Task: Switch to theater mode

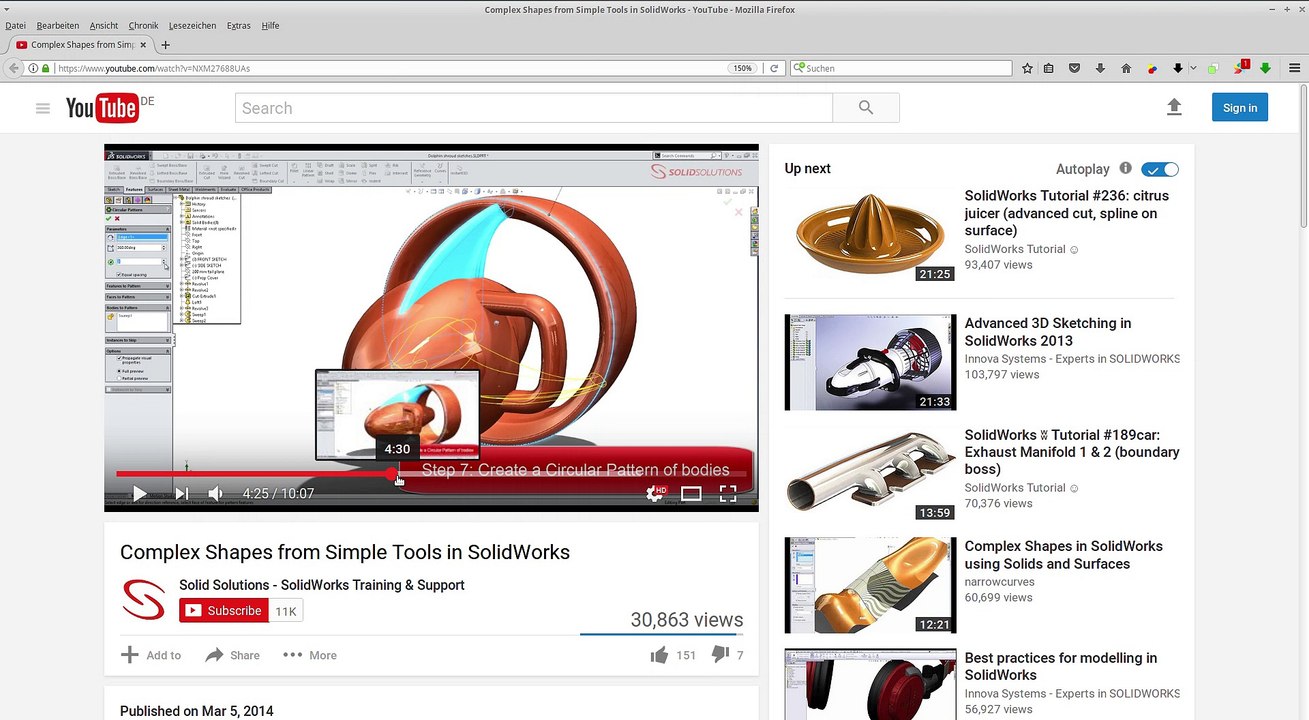Action: click(x=691, y=493)
